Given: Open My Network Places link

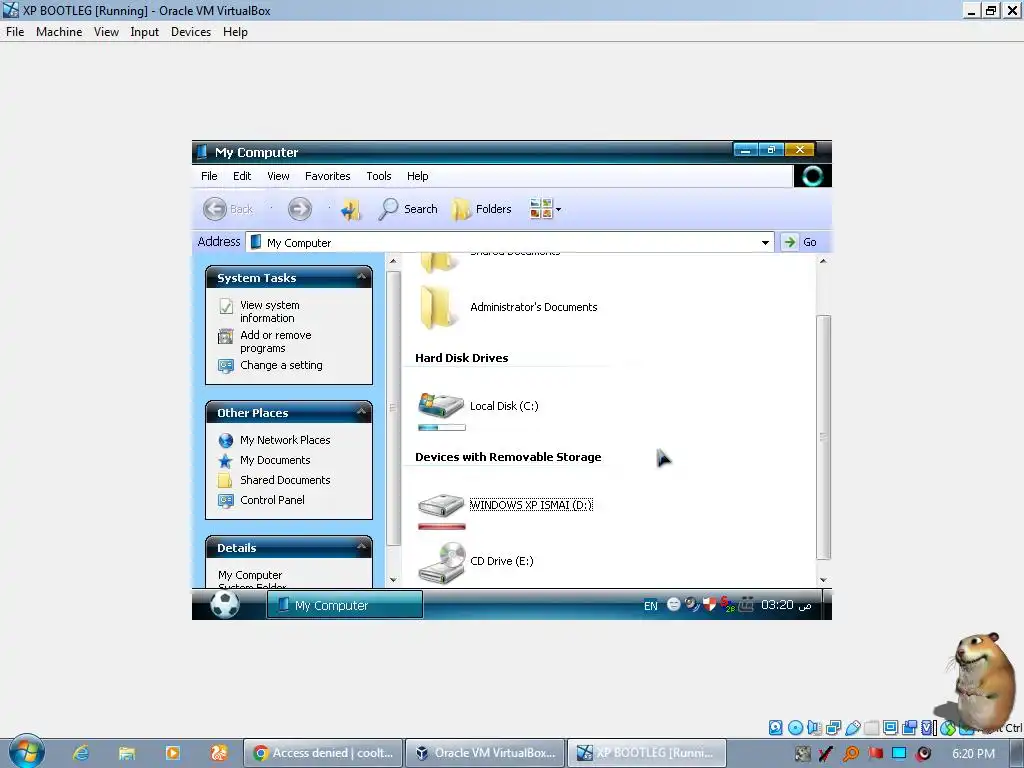Looking at the screenshot, I should (x=285, y=440).
